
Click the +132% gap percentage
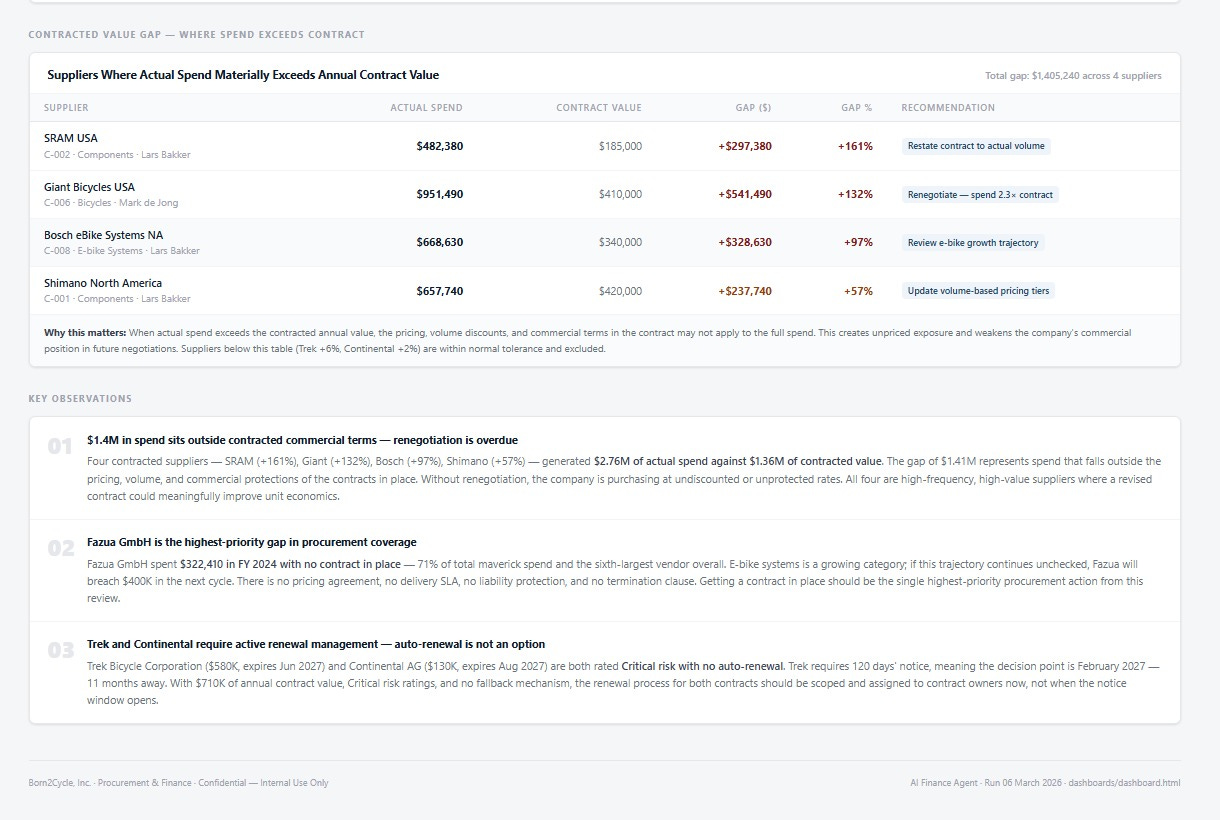click(x=855, y=194)
